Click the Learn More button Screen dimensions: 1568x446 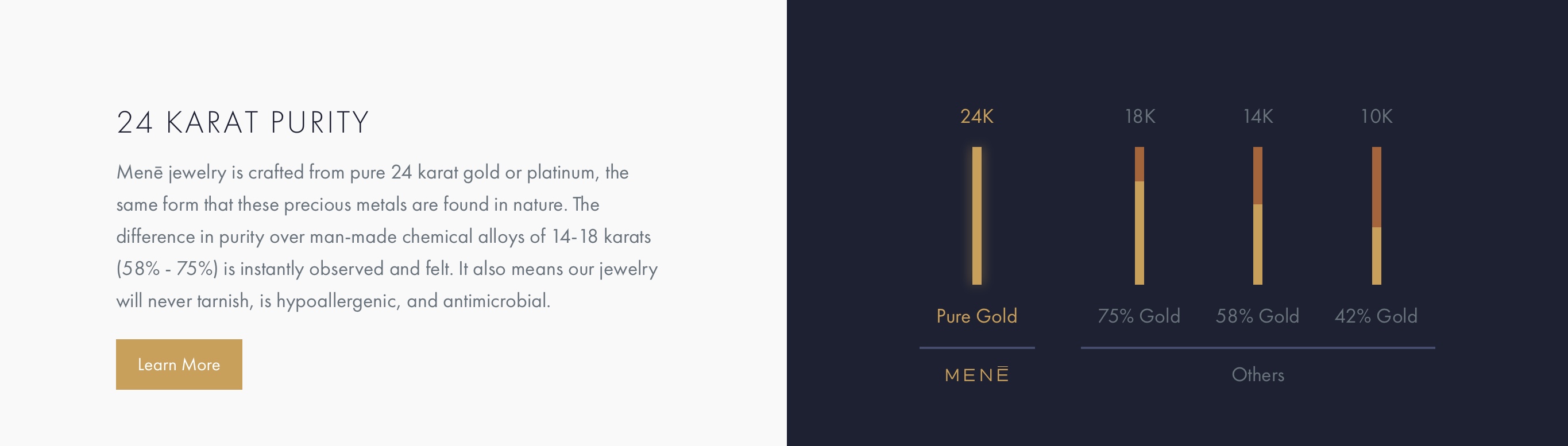(x=179, y=364)
